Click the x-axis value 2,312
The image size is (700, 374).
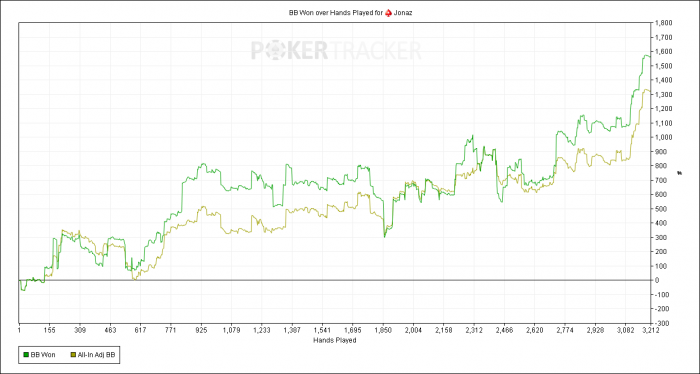pos(474,331)
